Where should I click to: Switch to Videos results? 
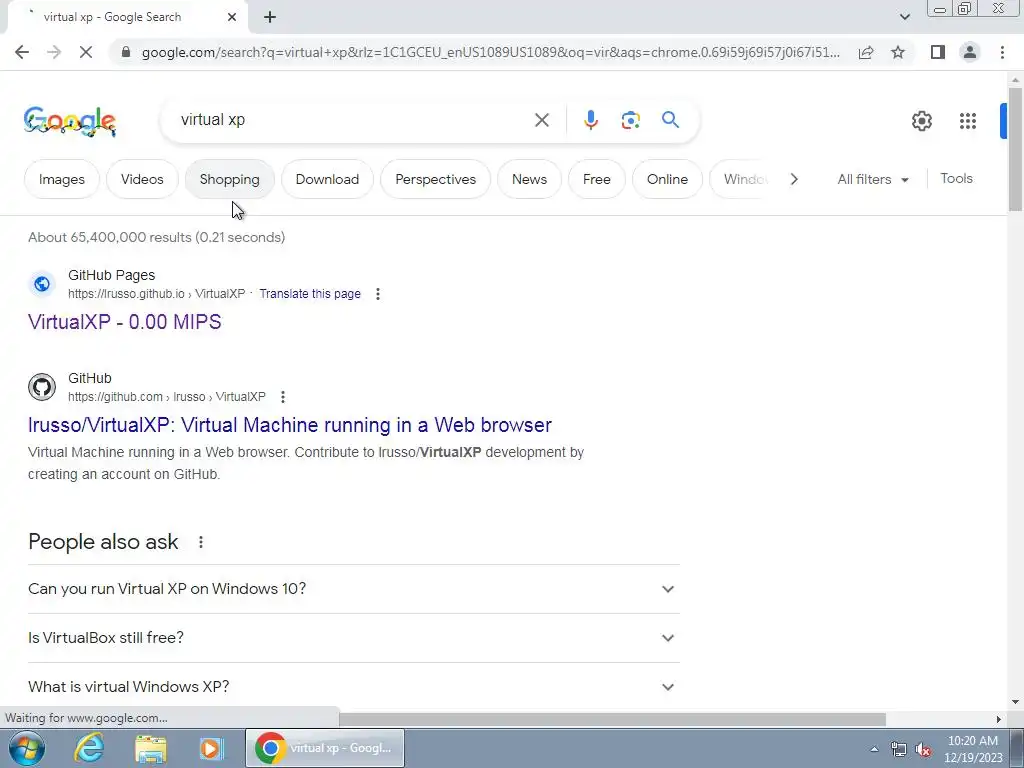[x=142, y=179]
